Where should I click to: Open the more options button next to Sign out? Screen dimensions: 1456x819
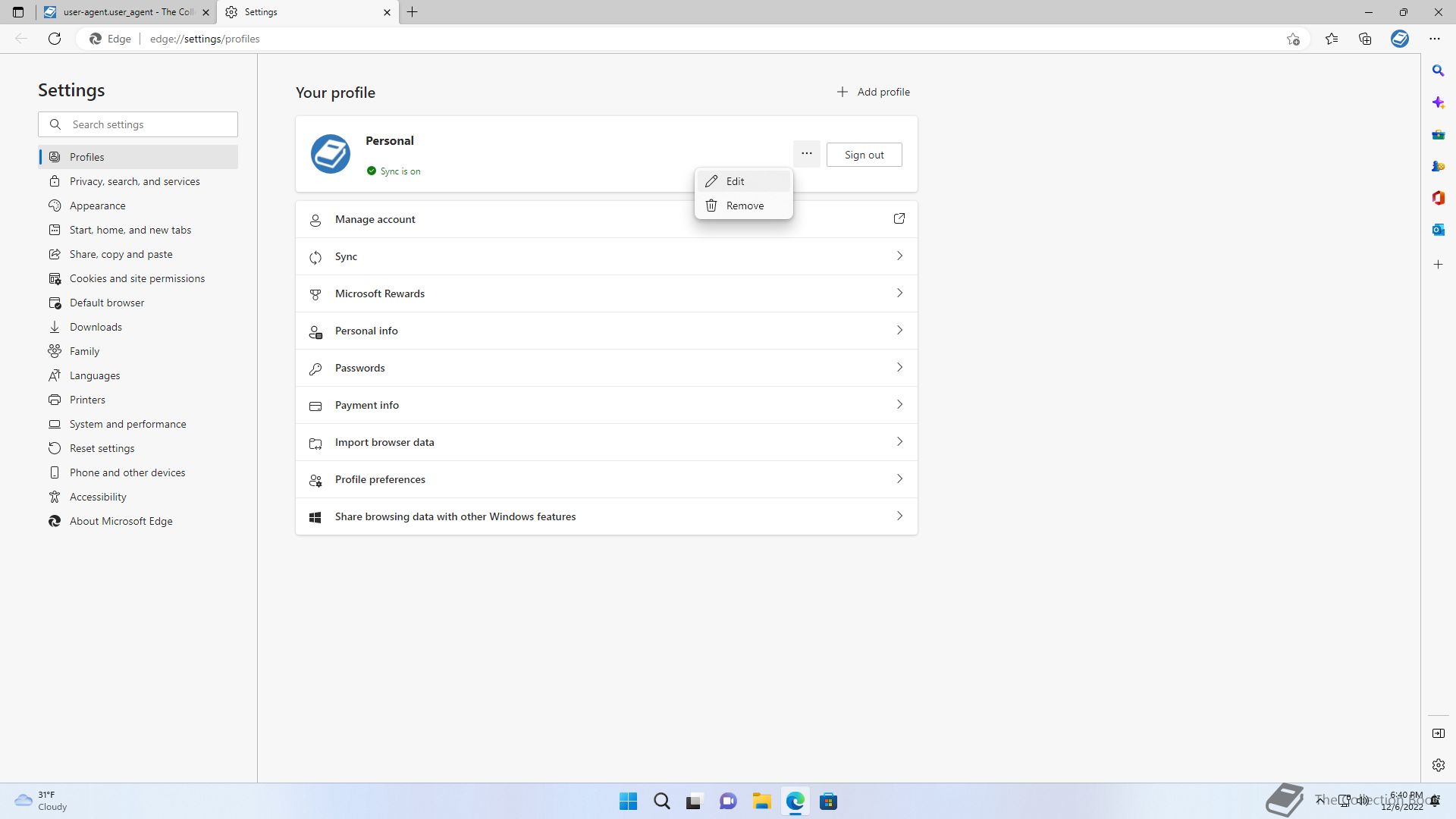click(806, 154)
